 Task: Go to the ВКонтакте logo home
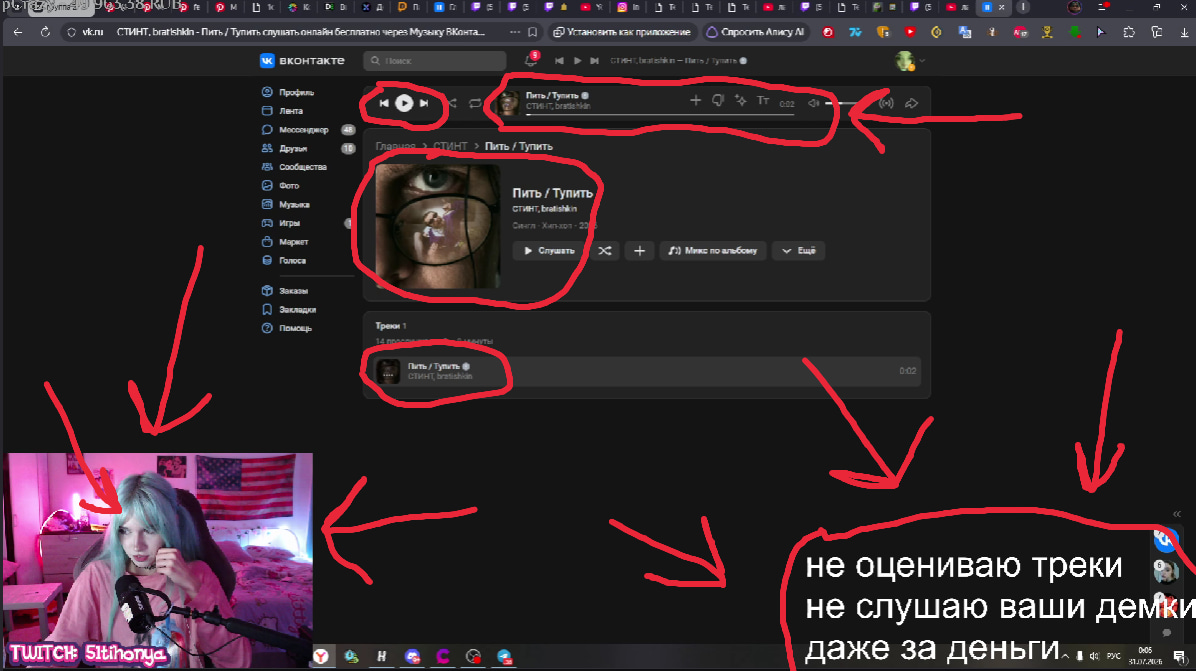302,60
